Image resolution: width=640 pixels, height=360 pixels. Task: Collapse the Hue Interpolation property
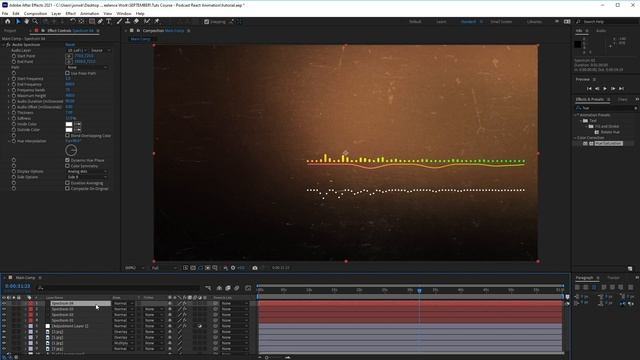tap(9, 141)
